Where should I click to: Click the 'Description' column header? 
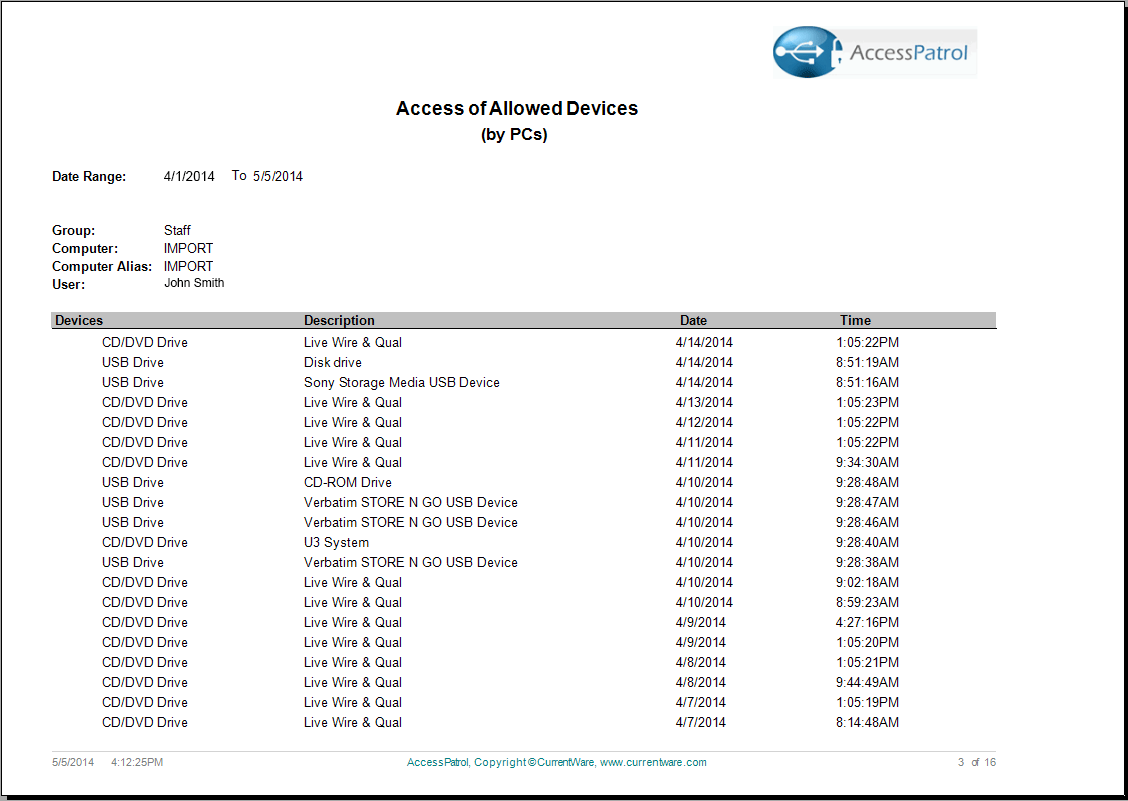click(x=340, y=320)
